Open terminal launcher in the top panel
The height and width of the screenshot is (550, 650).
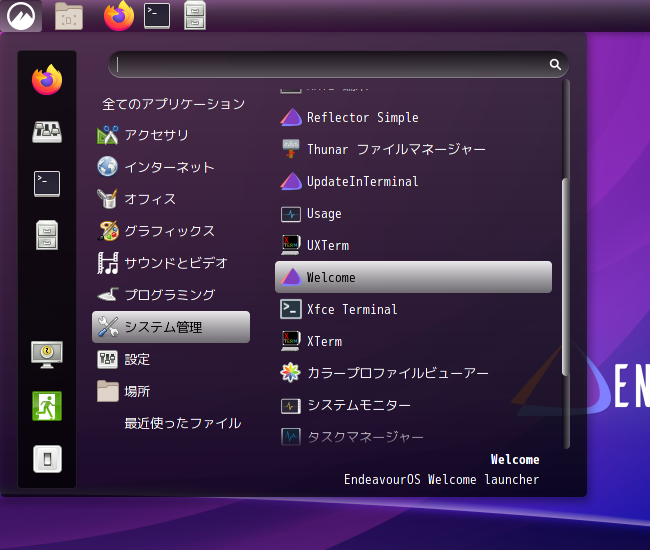click(157, 16)
